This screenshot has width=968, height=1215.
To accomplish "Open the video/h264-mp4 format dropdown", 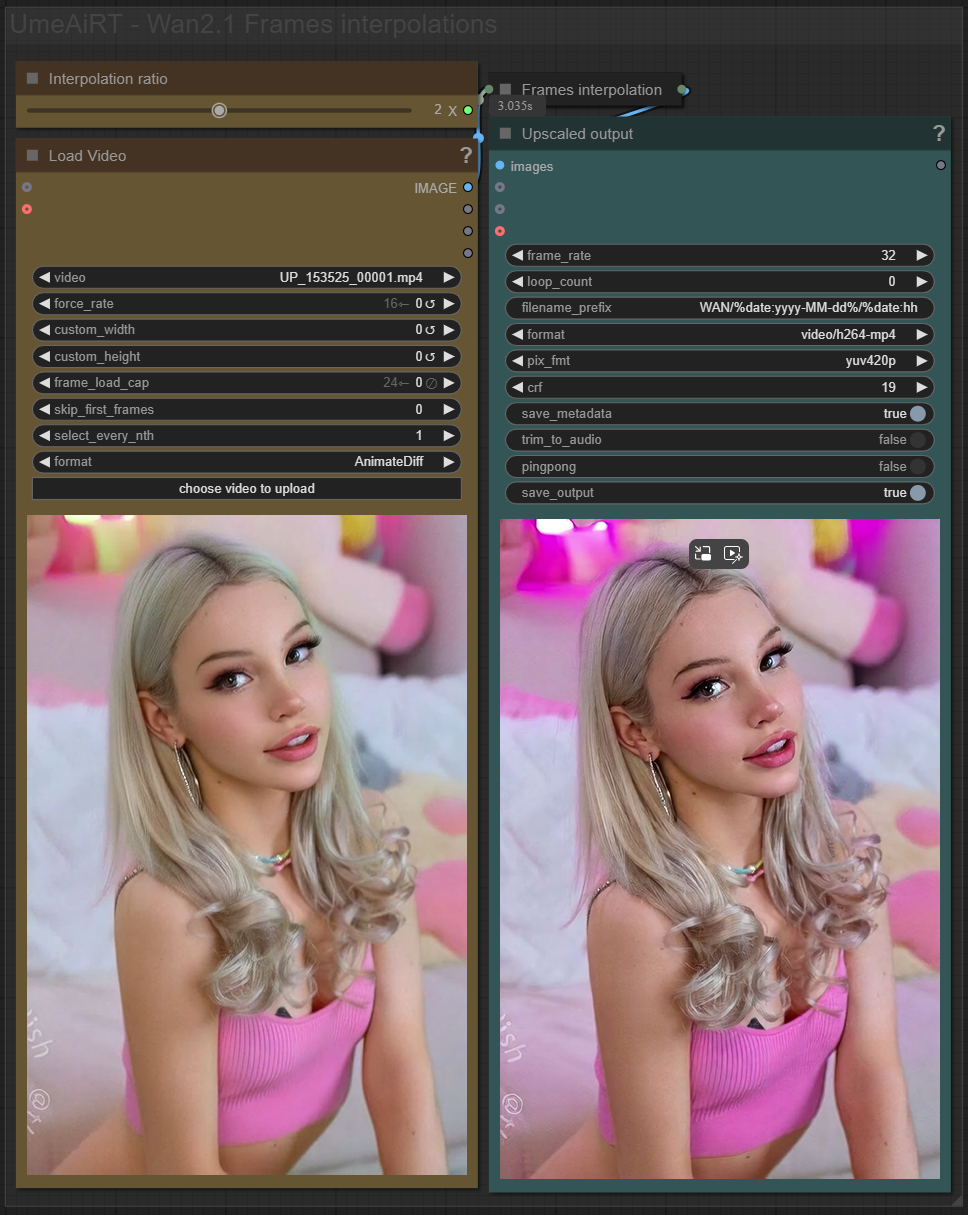I will [x=720, y=334].
